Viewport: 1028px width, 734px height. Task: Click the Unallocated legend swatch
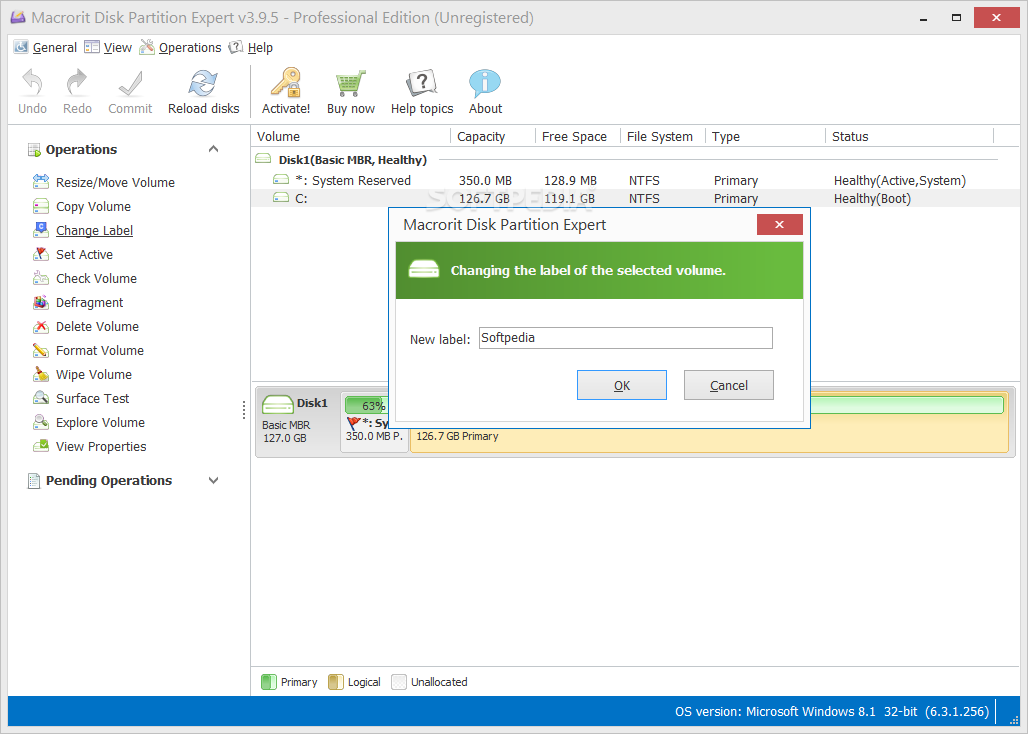pyautogui.click(x=399, y=682)
